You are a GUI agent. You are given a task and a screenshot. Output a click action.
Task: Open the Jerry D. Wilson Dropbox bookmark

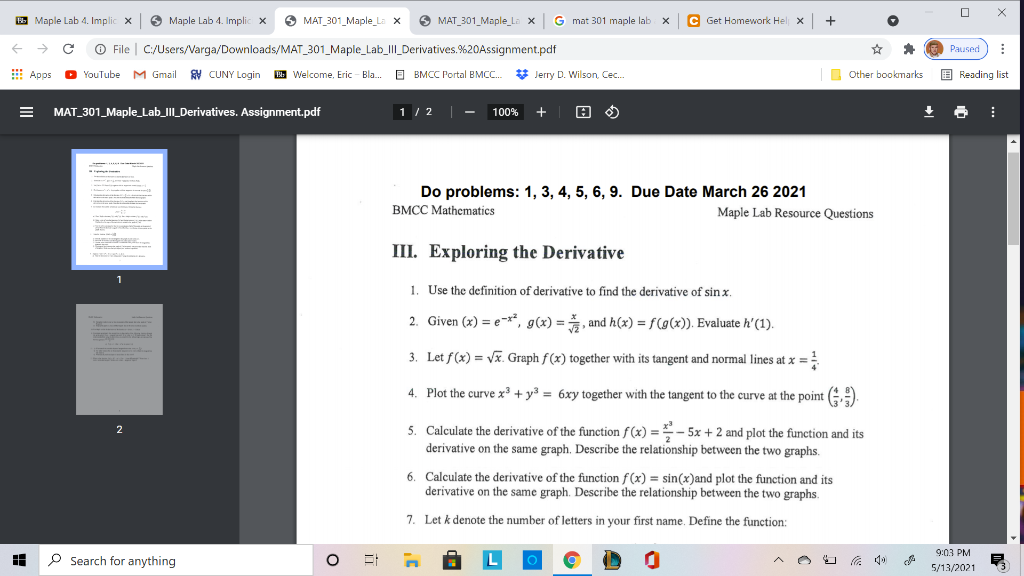tap(570, 74)
